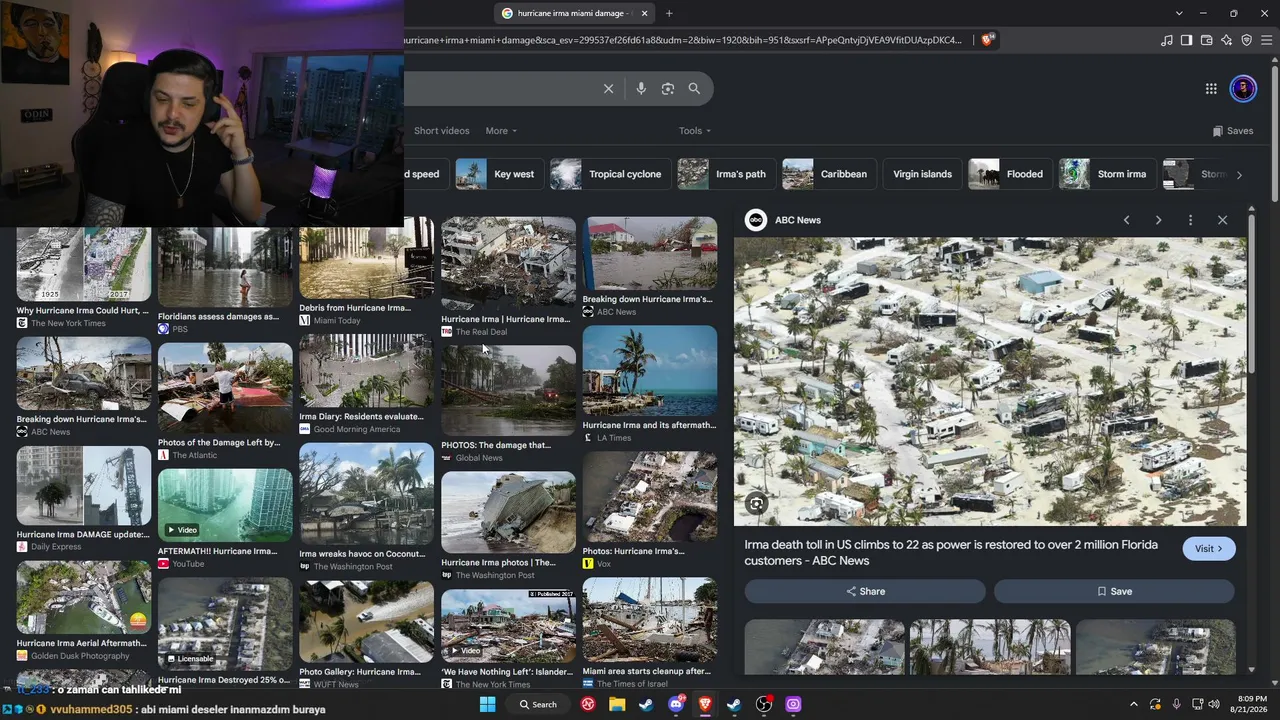The image size is (1280, 720).
Task: Expand the Tools dropdown
Action: pos(695,131)
